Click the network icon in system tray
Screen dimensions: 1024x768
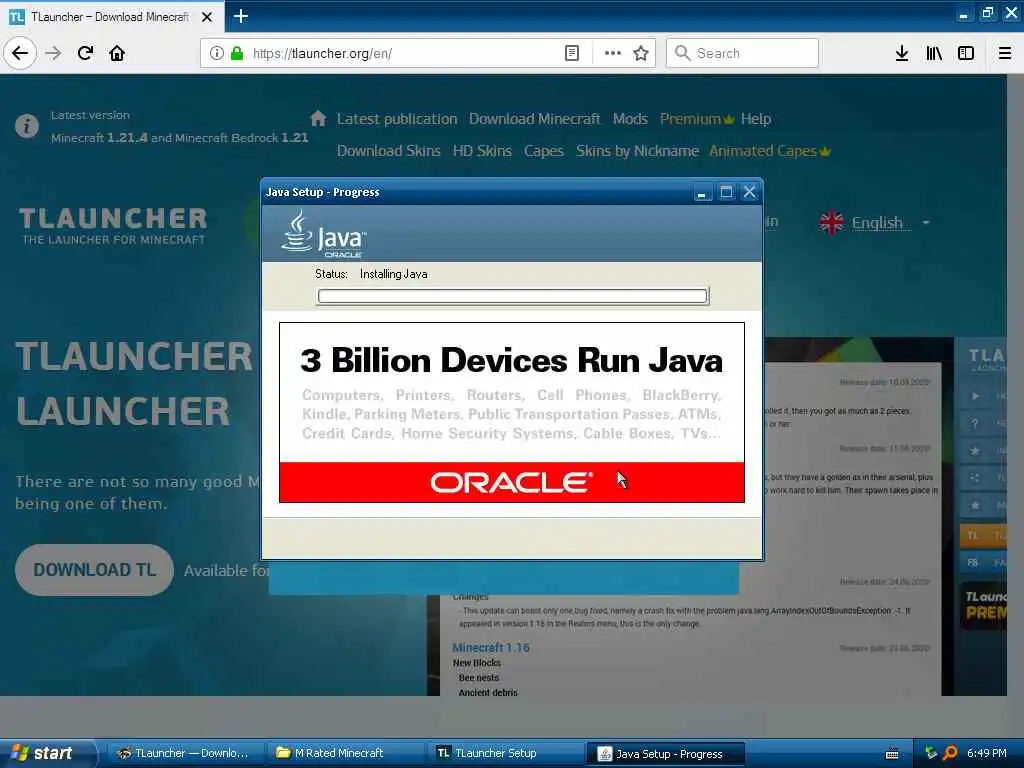point(931,753)
